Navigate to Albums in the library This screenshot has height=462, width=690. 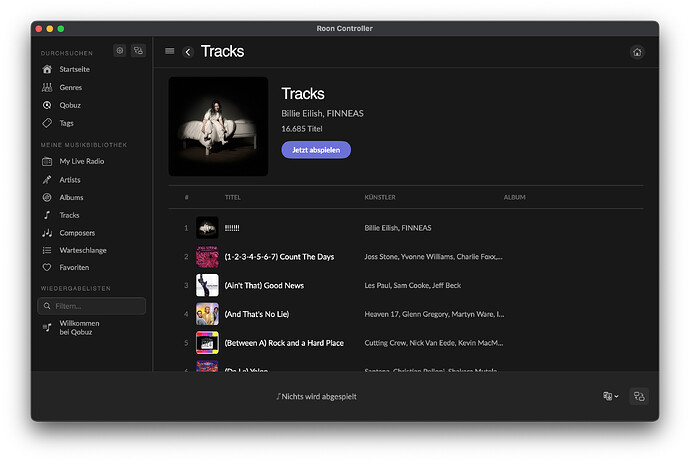tap(71, 197)
